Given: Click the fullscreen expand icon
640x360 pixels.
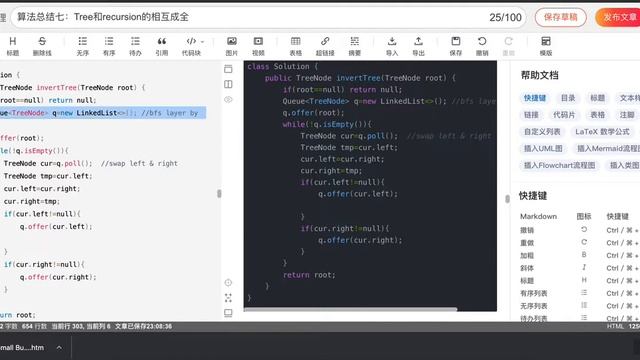Looking at the screenshot, I should (x=228, y=298).
